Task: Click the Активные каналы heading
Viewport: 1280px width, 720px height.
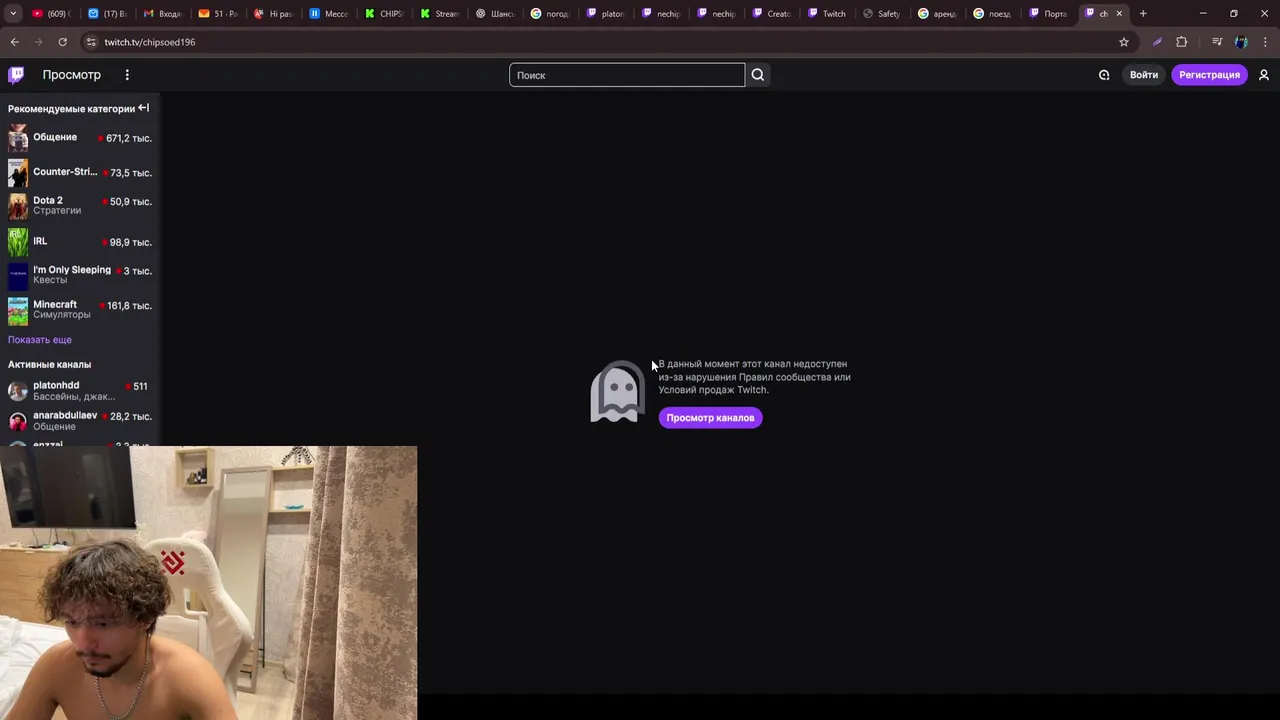Action: 49,364
